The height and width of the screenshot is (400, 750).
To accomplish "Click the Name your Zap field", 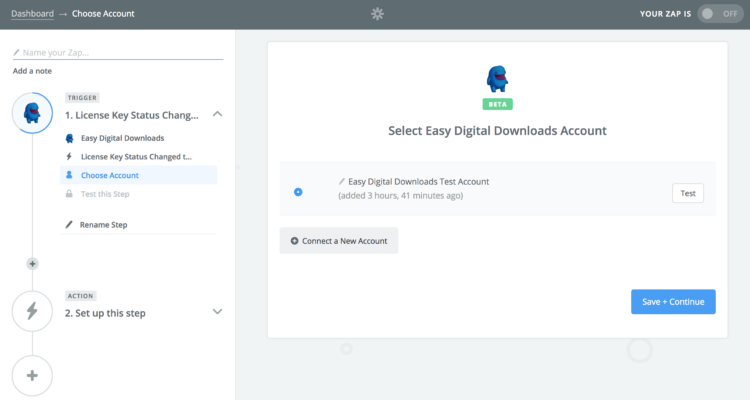I will 118,53.
